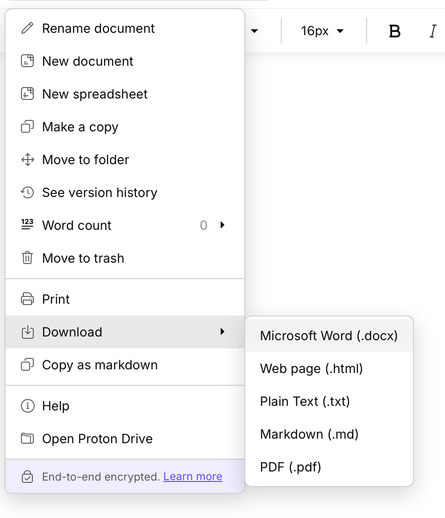Open the Word count entry
This screenshot has width=445, height=518.
pyautogui.click(x=125, y=225)
